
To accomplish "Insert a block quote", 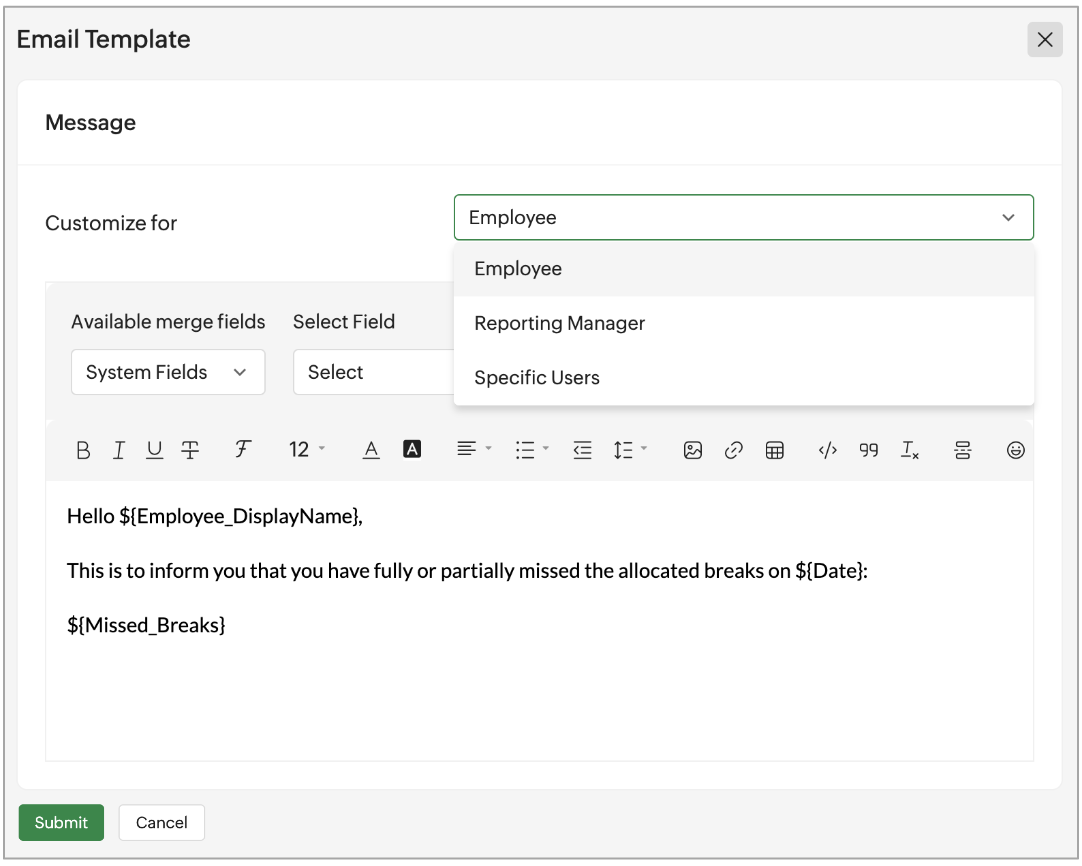I will 869,451.
